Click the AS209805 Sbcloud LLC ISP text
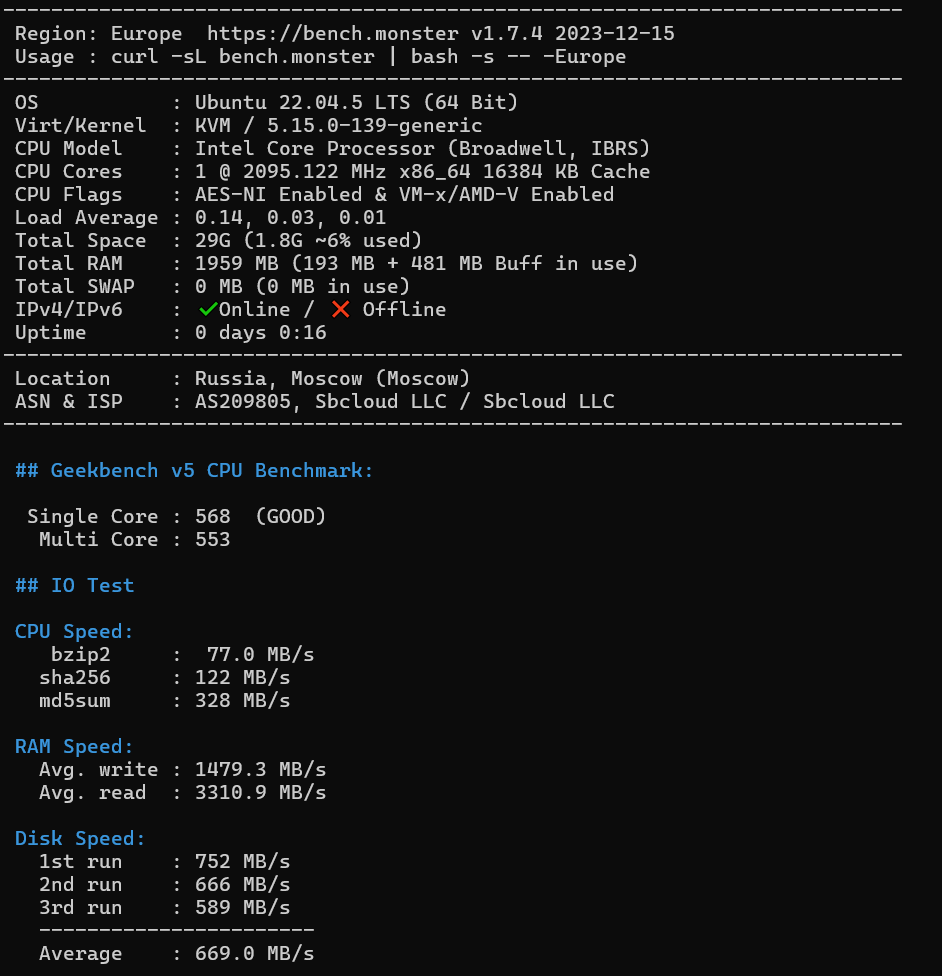The image size is (942, 976). pyautogui.click(x=404, y=401)
